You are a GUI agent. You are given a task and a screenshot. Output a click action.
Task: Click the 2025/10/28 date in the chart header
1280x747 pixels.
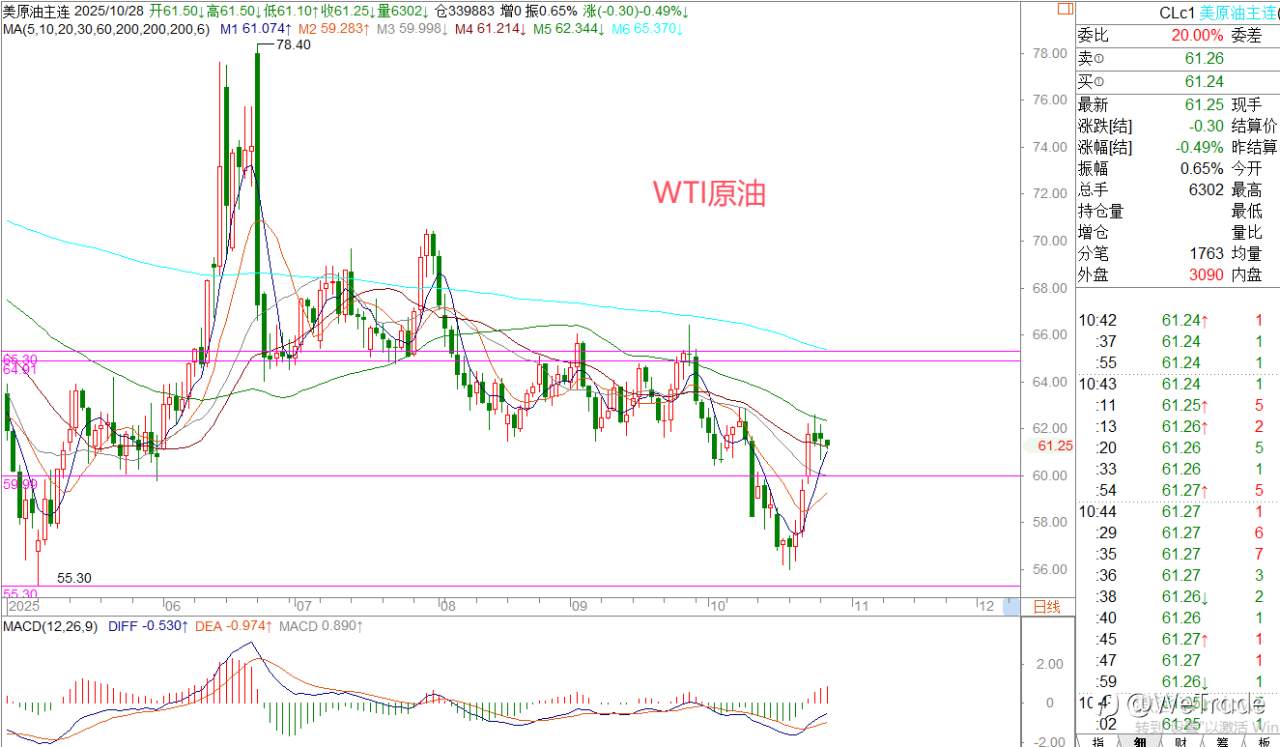(110, 12)
